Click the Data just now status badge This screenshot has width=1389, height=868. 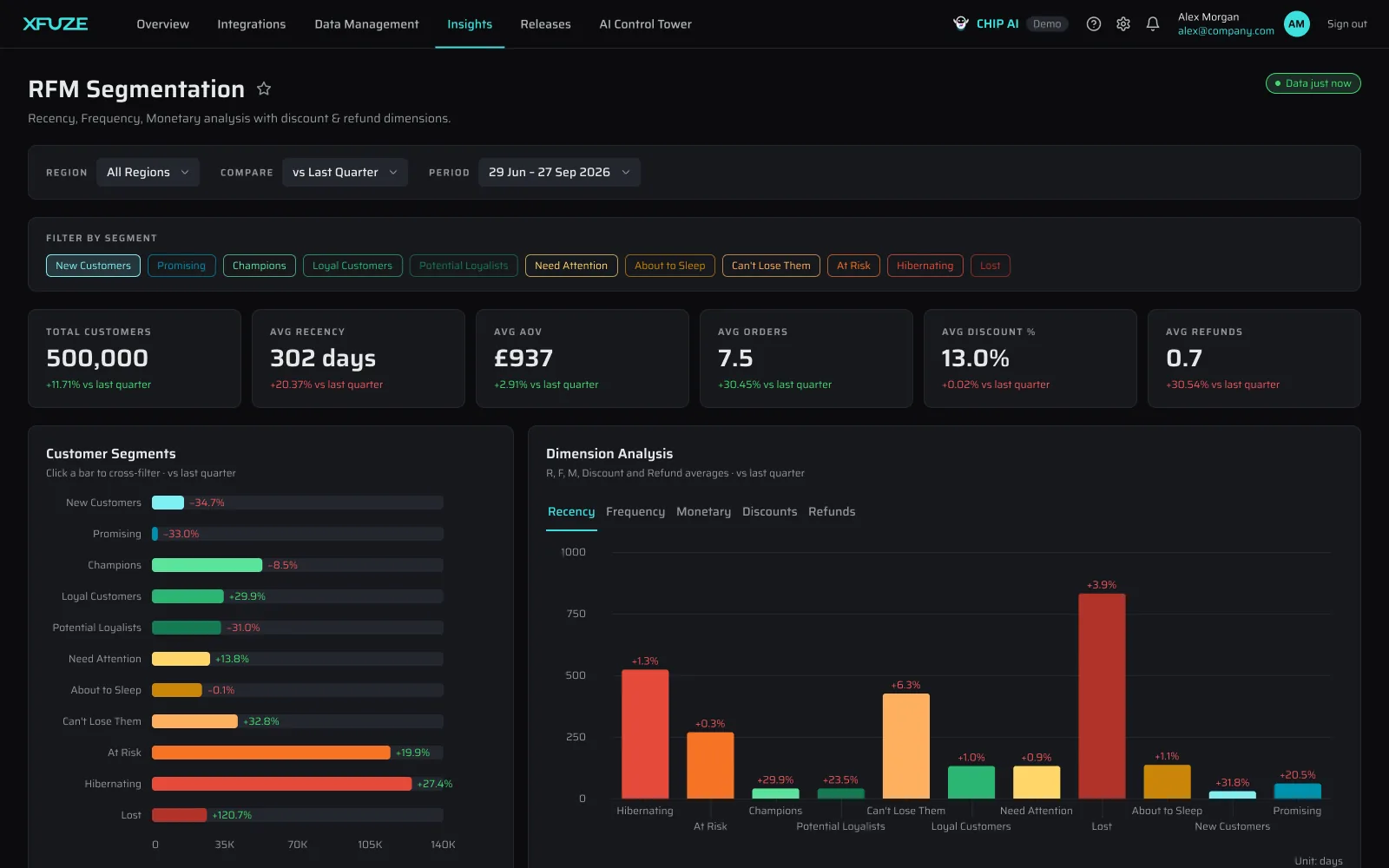1313,83
